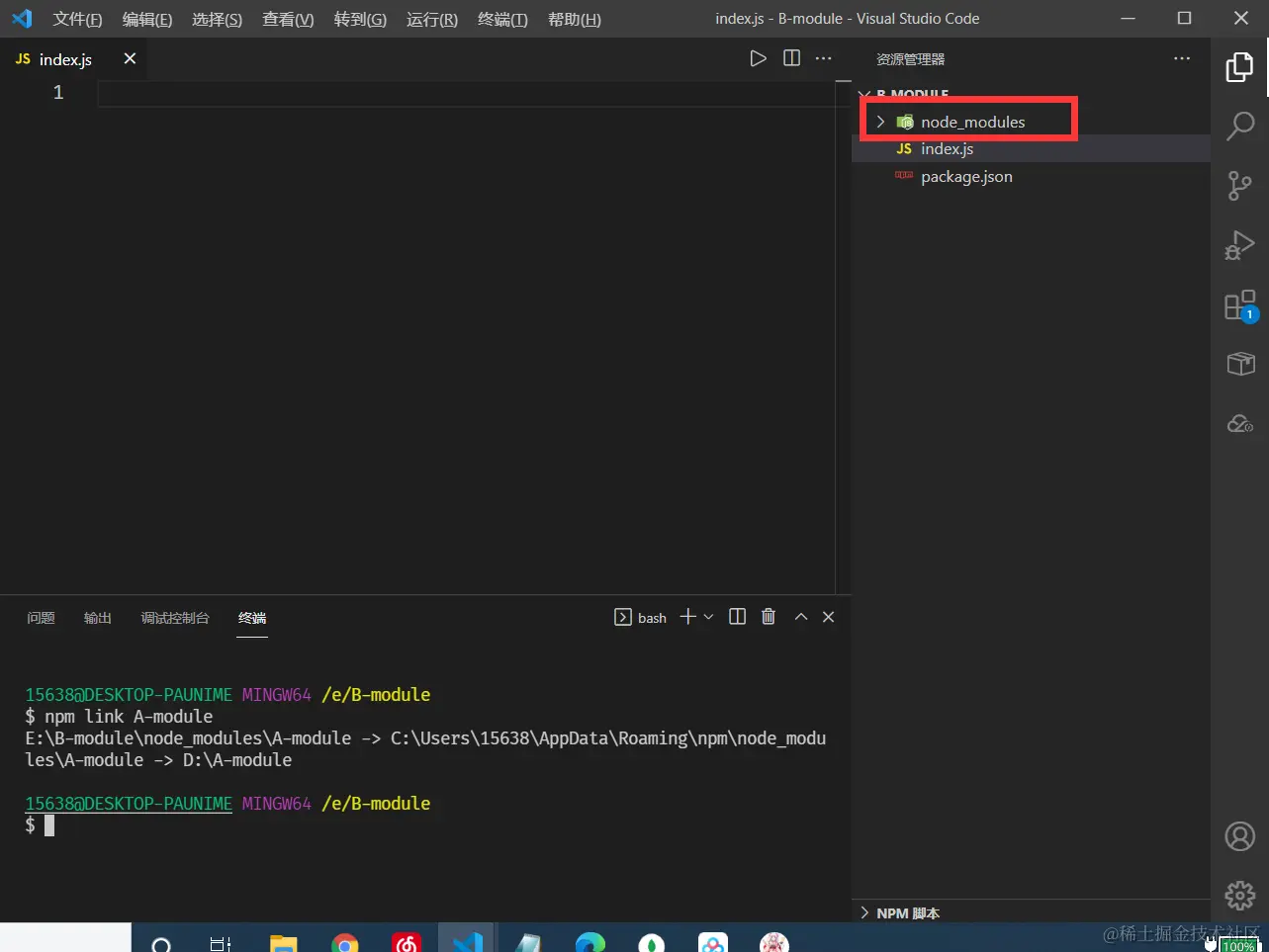Screen dimensions: 1269x952
Task: Maximize the panel with up chevron
Action: tap(801, 617)
